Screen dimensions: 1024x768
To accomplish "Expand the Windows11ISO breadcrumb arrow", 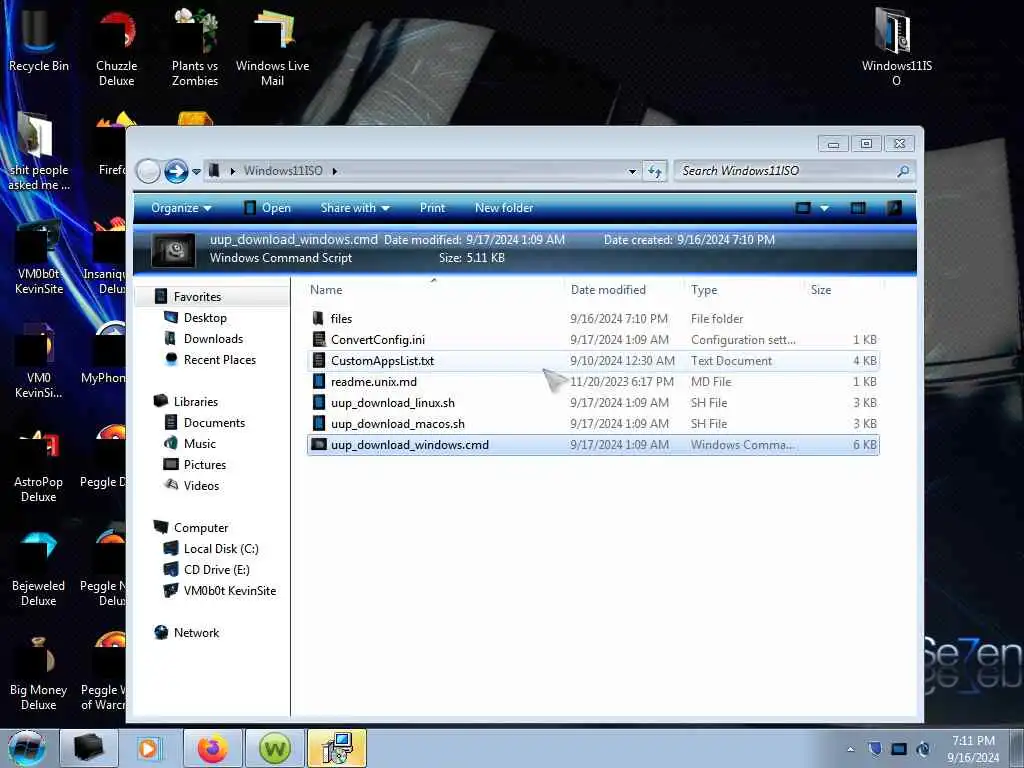I will 334,171.
